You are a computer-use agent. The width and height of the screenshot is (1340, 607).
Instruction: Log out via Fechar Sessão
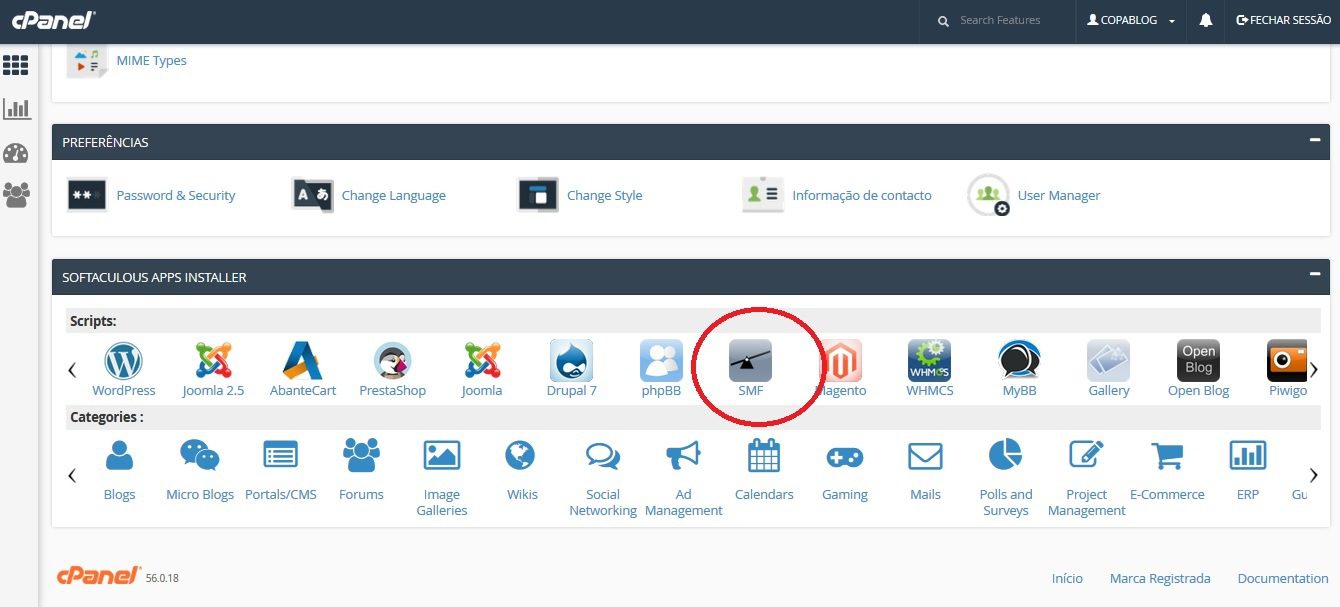point(1283,20)
